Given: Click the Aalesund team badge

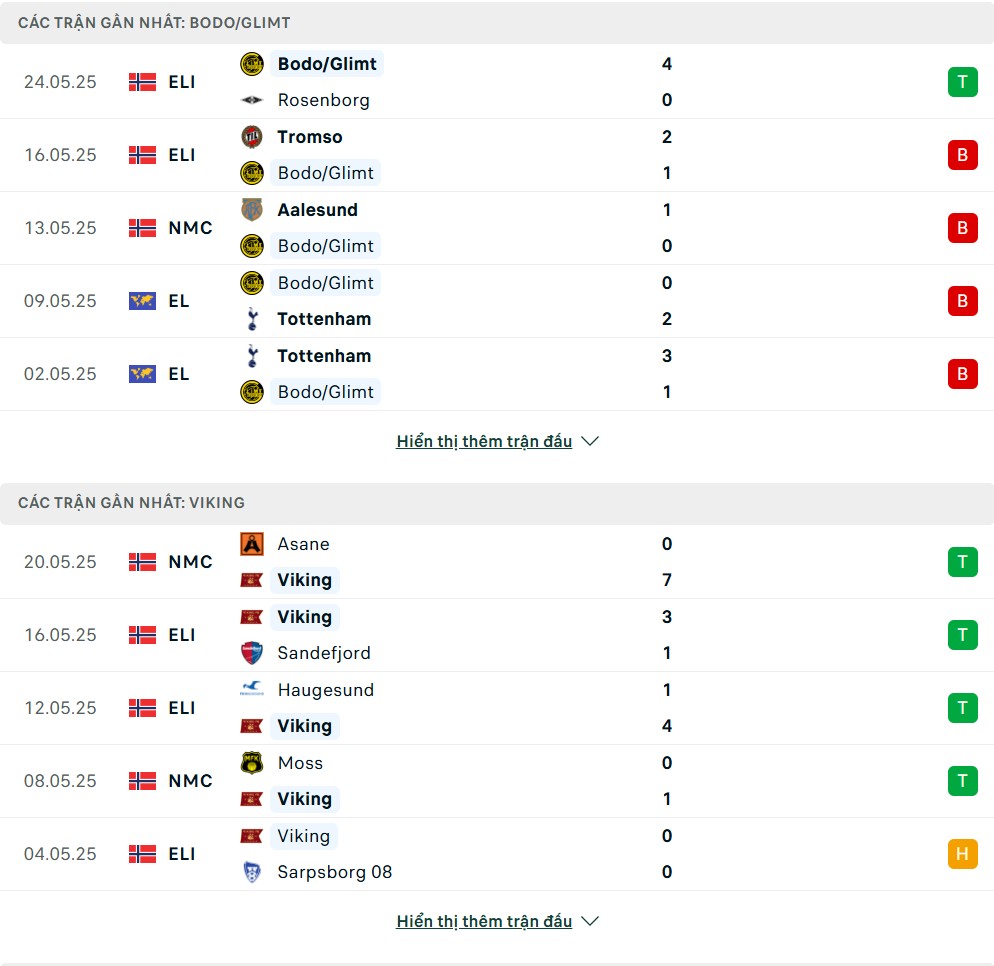Looking at the screenshot, I should pyautogui.click(x=252, y=209).
